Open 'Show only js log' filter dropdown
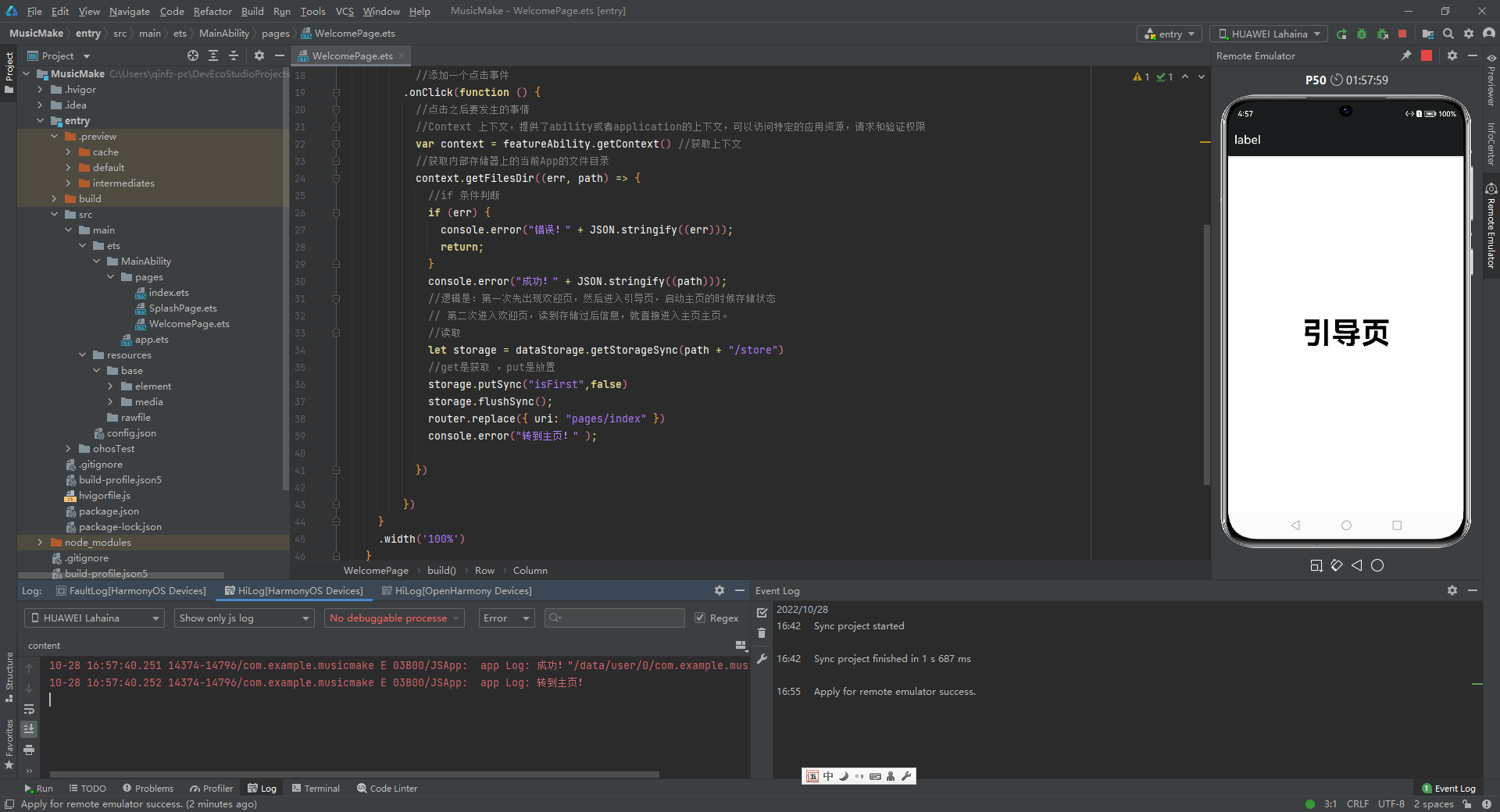 pos(245,618)
